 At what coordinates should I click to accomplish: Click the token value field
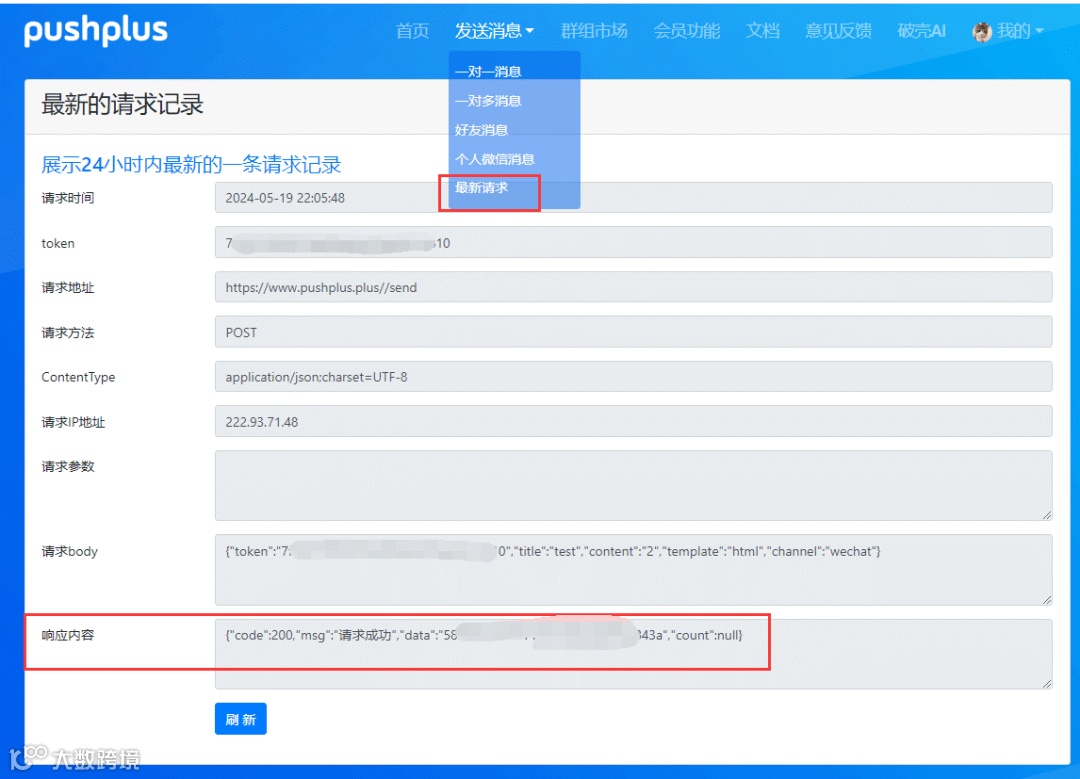633,242
